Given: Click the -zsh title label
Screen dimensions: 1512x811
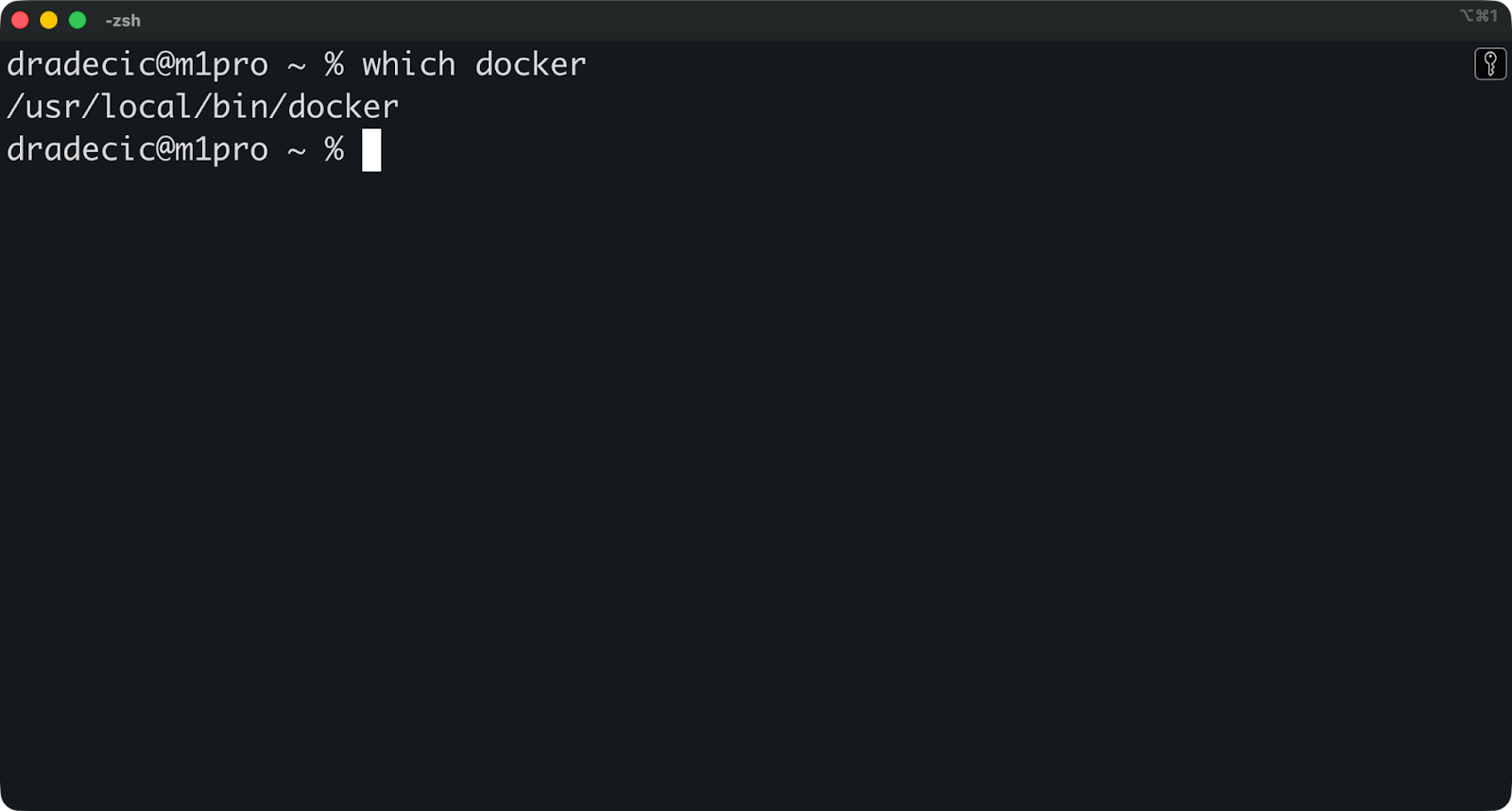Looking at the screenshot, I should [124, 20].
